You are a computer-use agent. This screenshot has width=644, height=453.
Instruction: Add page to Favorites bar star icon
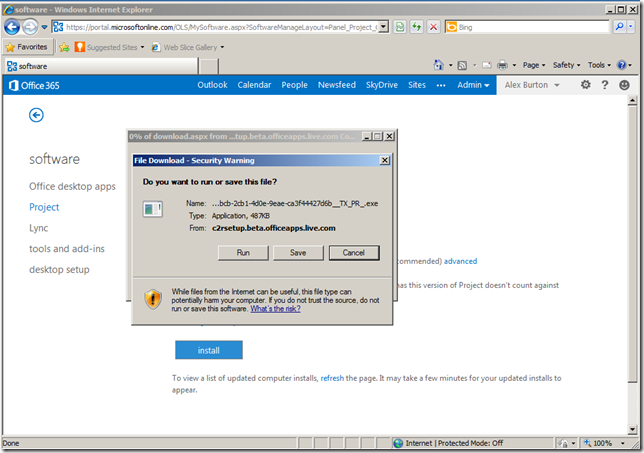click(64, 47)
